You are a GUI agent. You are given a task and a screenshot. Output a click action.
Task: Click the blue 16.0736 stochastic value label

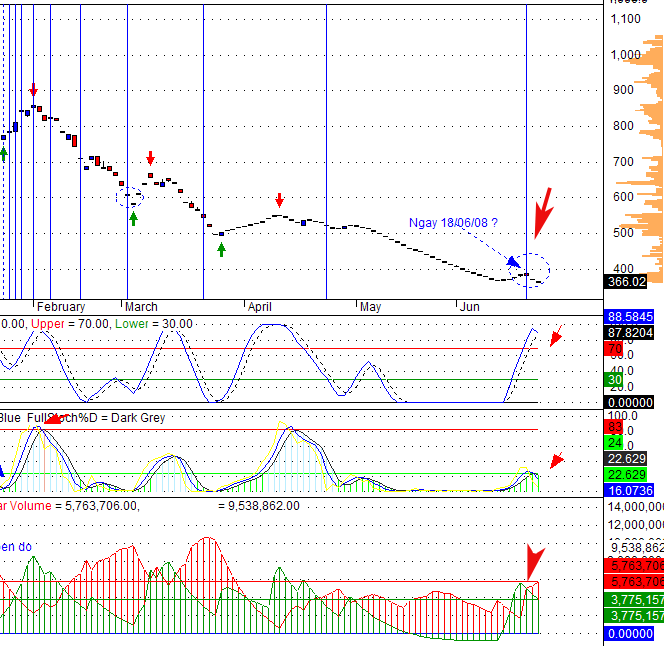[634, 490]
